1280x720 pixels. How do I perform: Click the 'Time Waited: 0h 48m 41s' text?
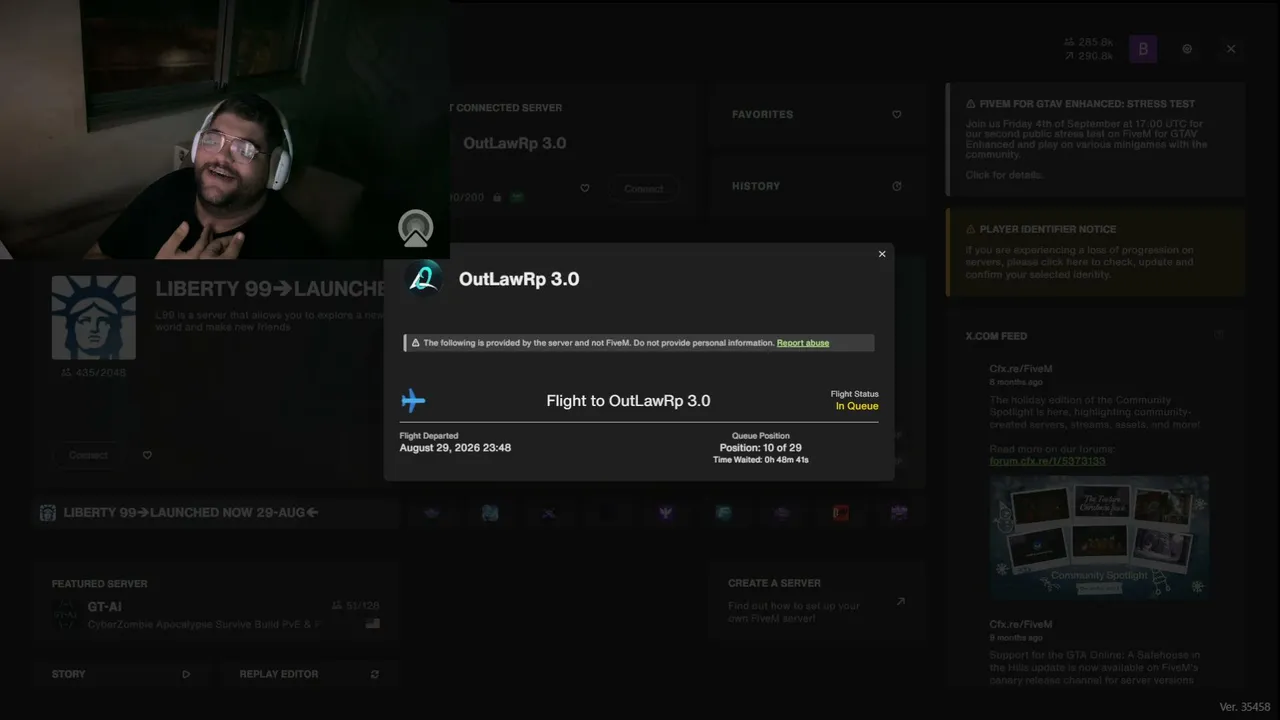(761, 460)
